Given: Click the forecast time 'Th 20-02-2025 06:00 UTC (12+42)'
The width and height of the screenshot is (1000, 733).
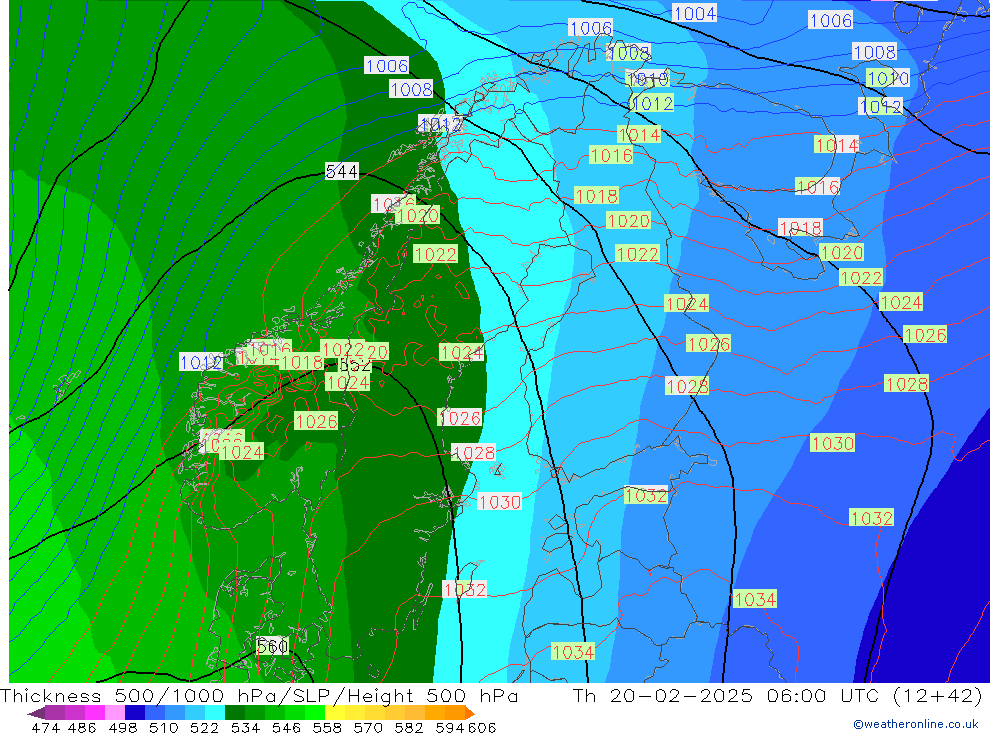Looking at the screenshot, I should [777, 695].
